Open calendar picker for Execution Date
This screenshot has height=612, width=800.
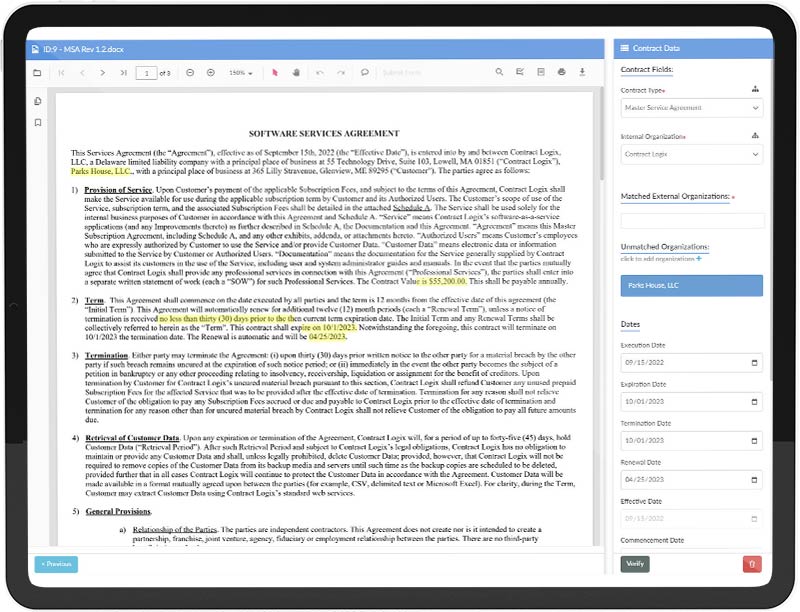[755, 363]
